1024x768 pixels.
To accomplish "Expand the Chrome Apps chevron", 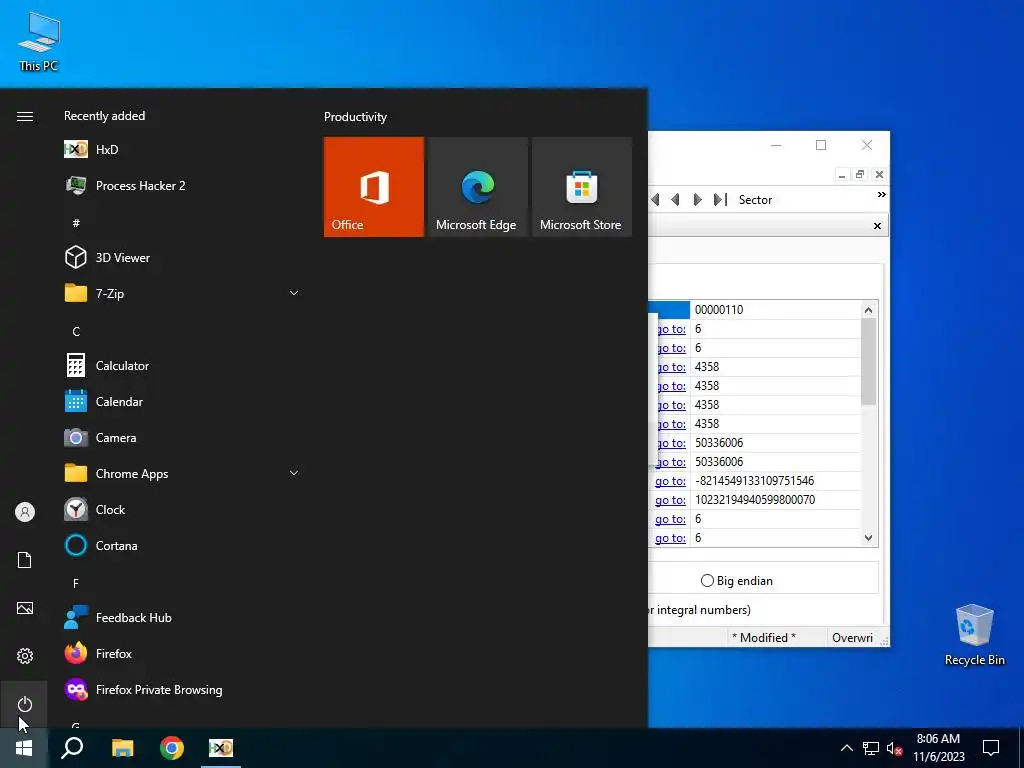I will (294, 473).
